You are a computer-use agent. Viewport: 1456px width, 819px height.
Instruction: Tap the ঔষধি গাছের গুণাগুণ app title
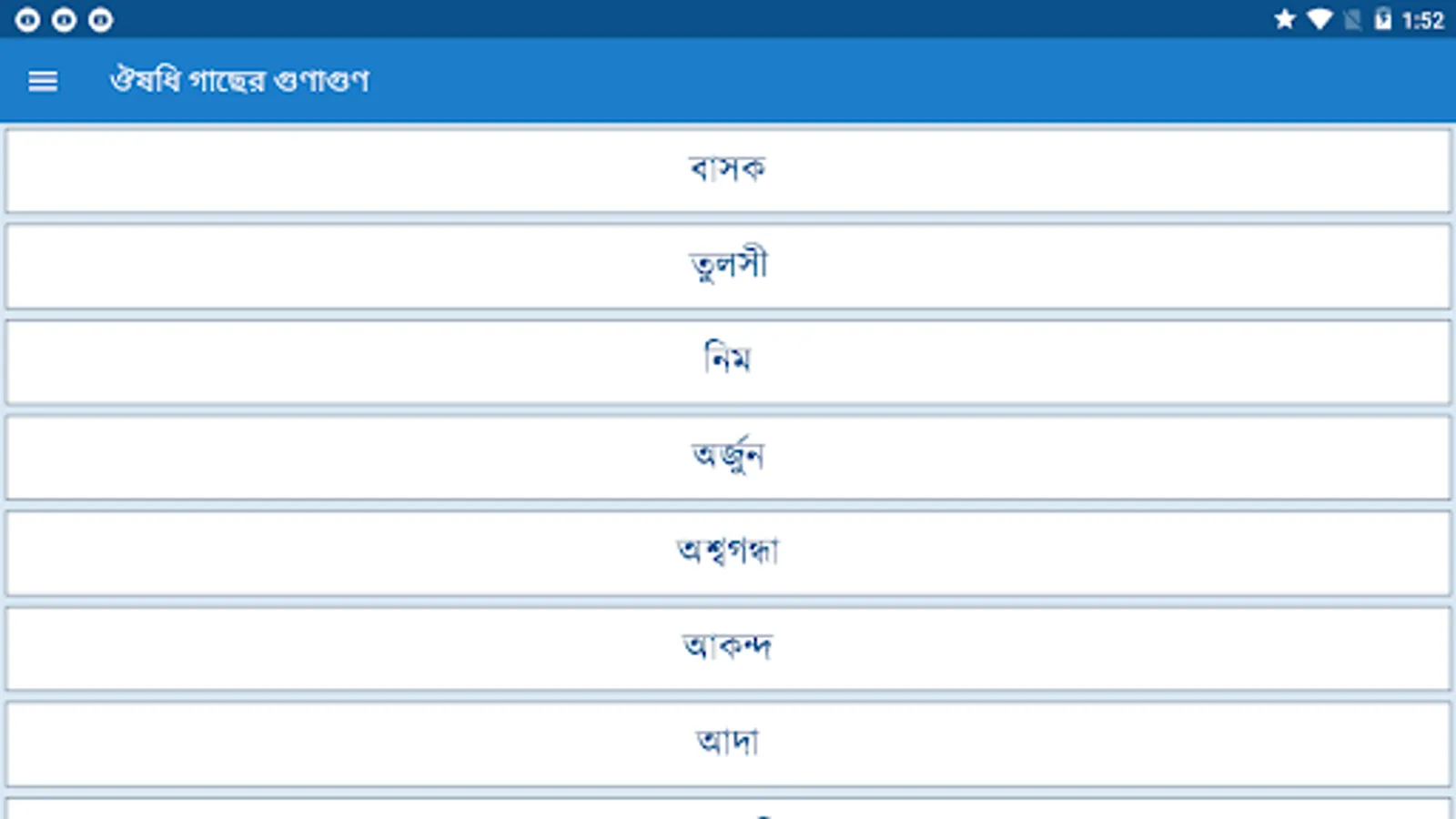239,81
